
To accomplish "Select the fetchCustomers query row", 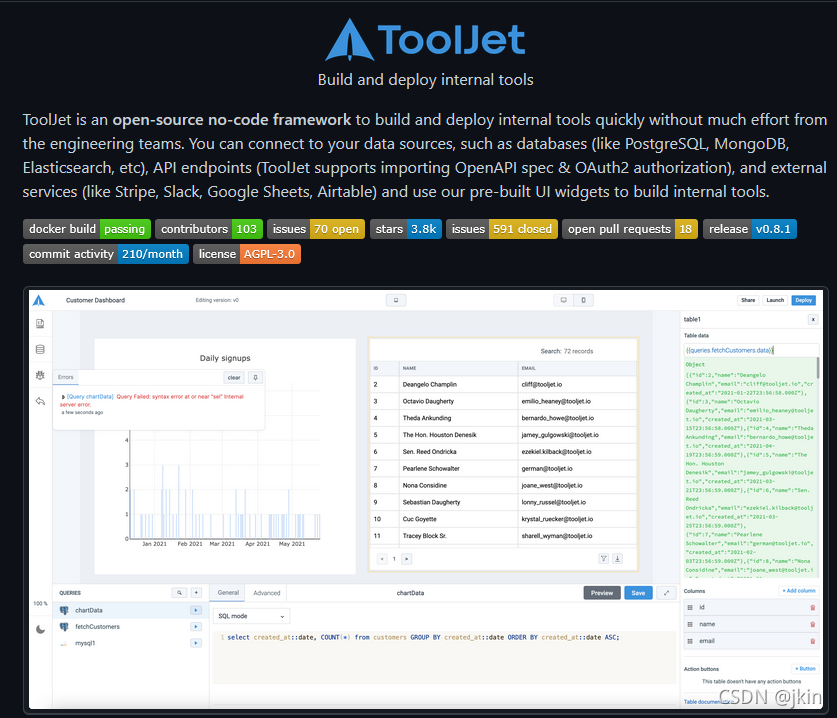I will 130,627.
